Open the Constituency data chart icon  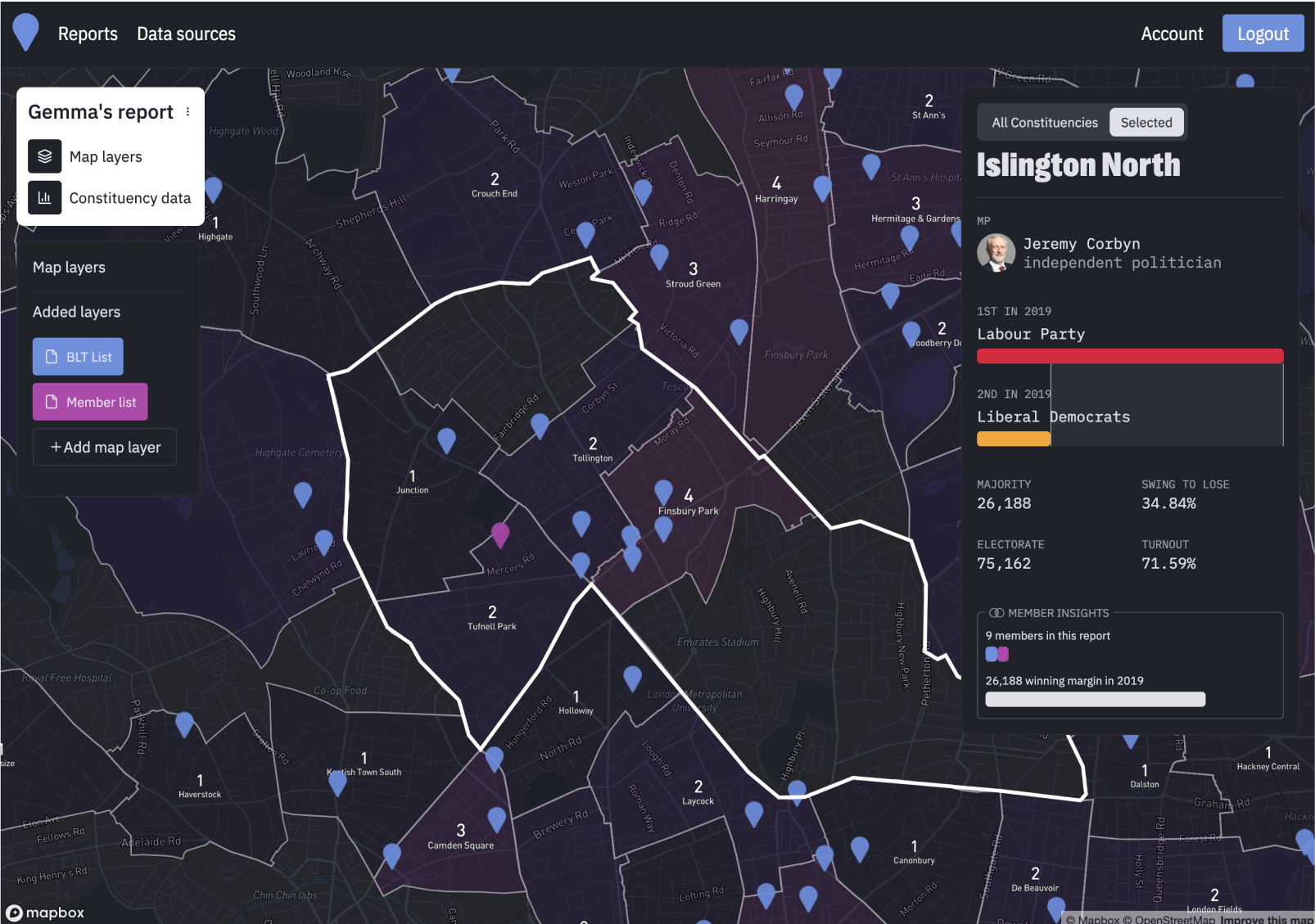(x=45, y=198)
